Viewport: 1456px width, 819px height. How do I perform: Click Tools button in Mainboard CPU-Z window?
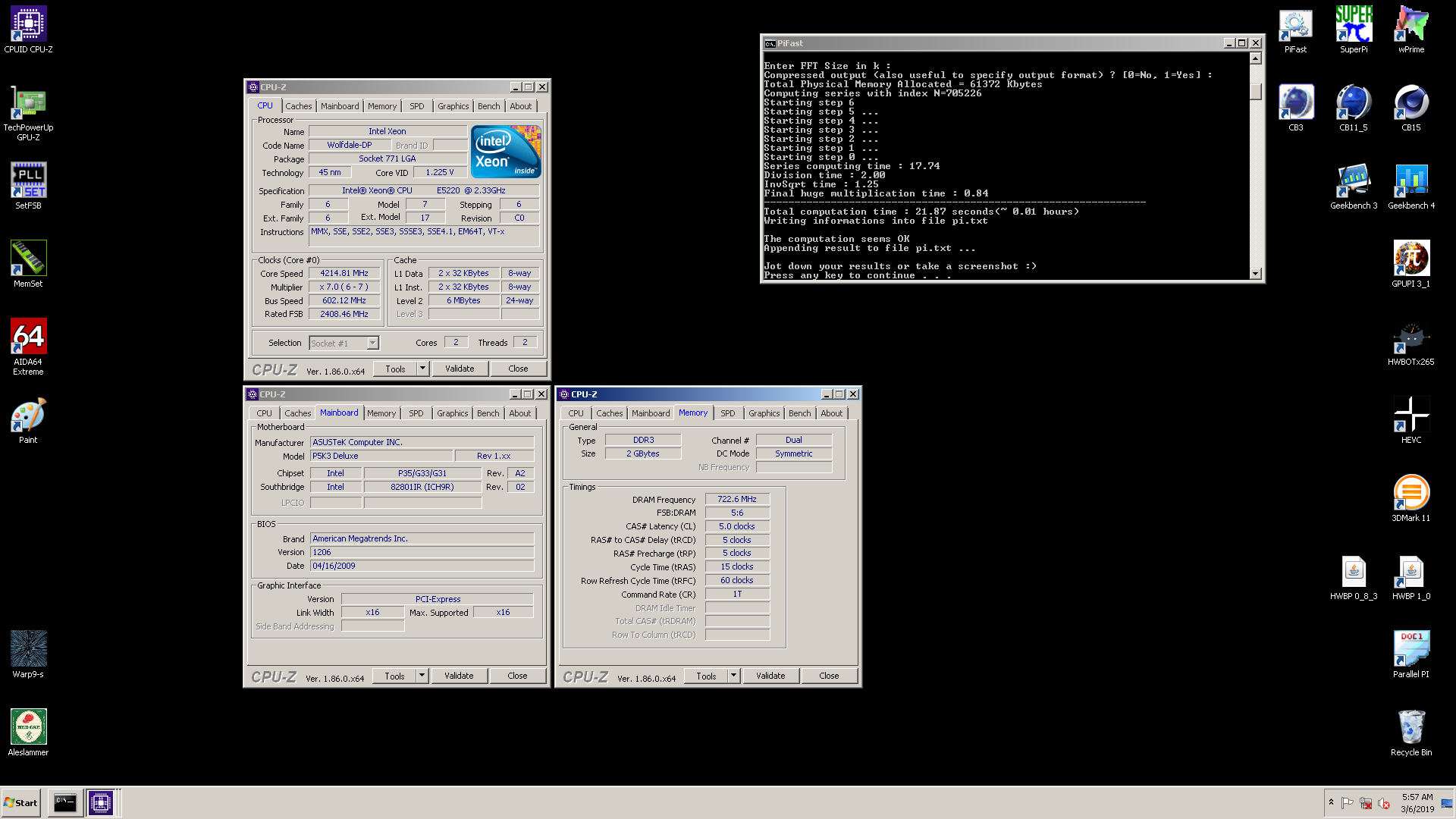[x=394, y=676]
